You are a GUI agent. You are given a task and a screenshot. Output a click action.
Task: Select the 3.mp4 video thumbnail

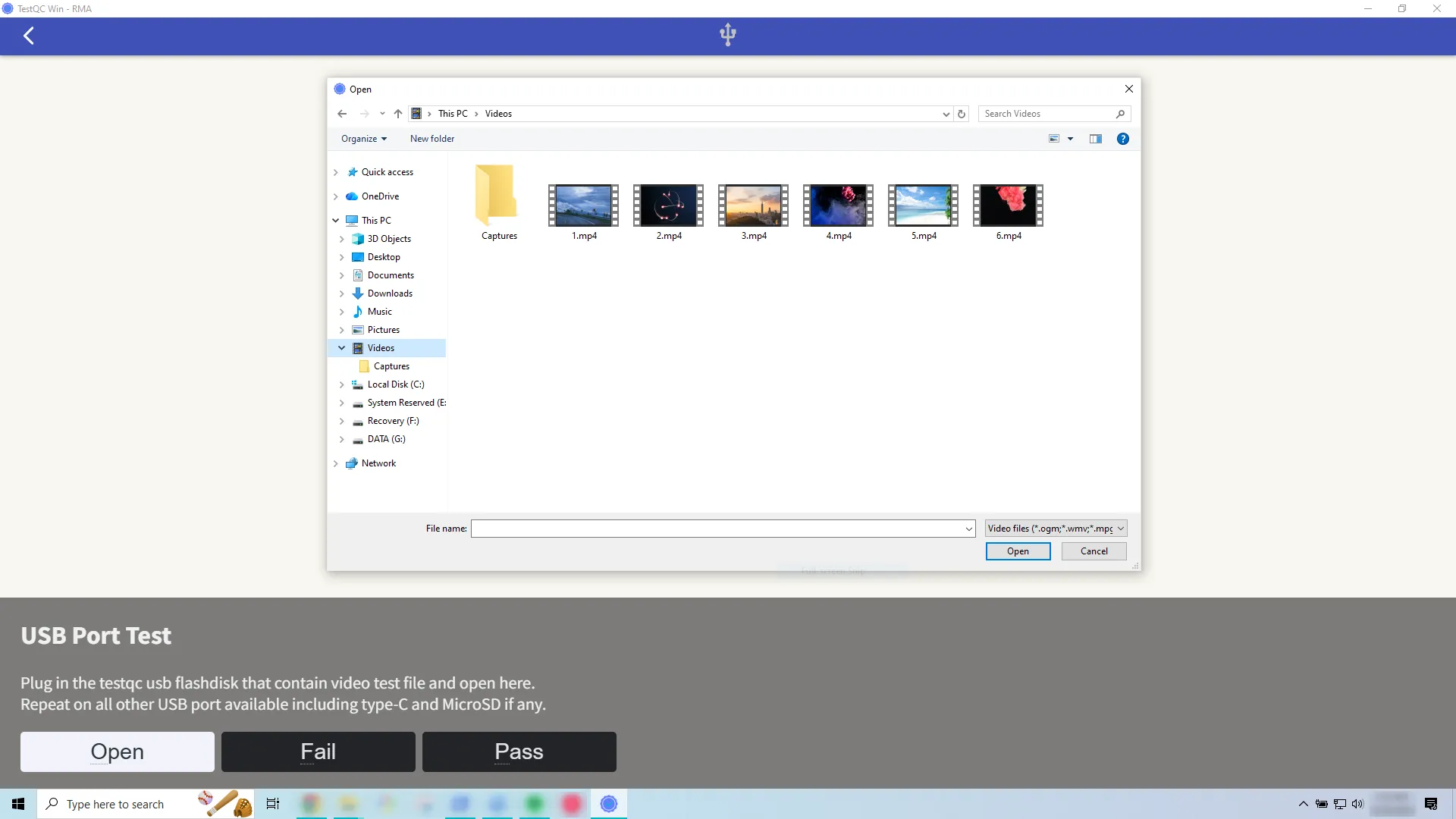click(752, 206)
